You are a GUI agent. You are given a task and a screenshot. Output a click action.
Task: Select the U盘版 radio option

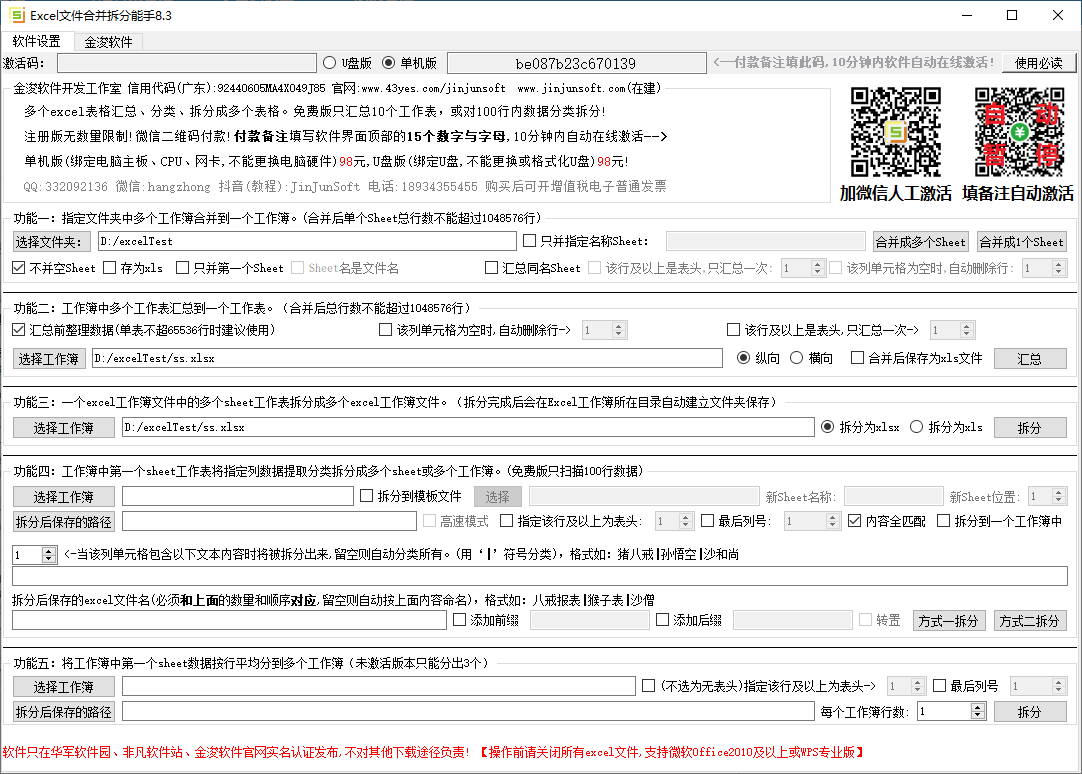point(331,63)
